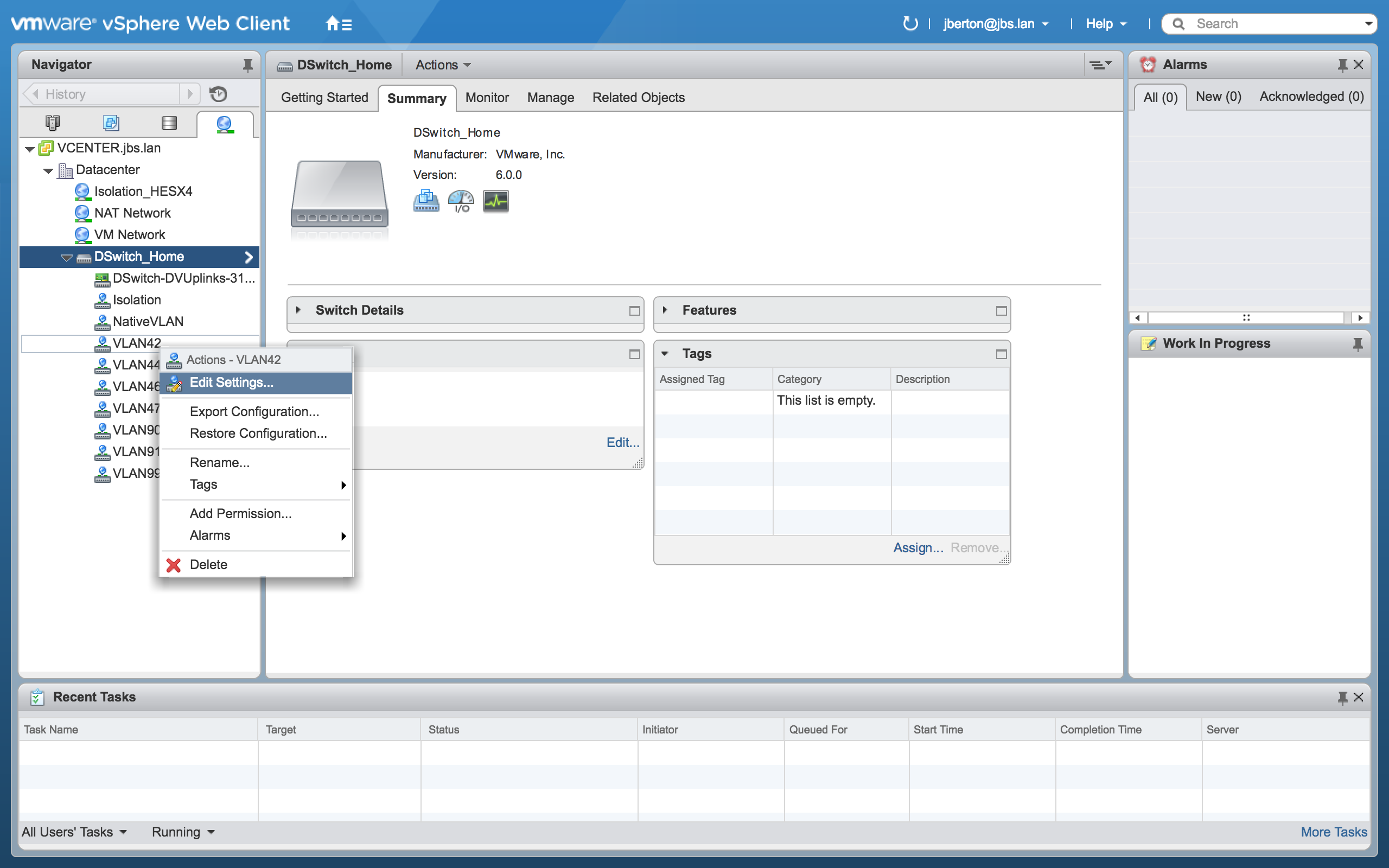Pin the Work In Progress panel
This screenshot has width=1389, height=868.
pyautogui.click(x=1358, y=344)
